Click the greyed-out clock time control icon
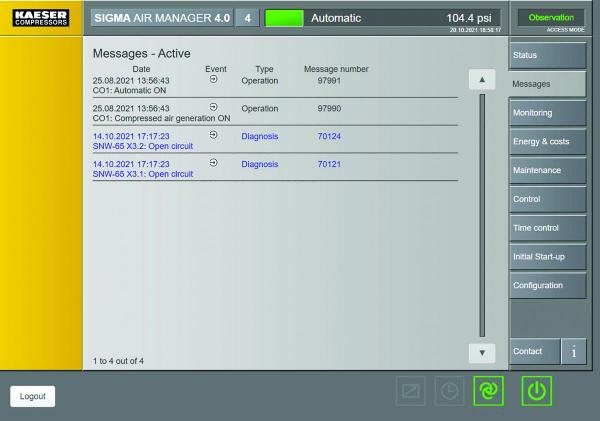The height and width of the screenshot is (421, 600). point(449,391)
